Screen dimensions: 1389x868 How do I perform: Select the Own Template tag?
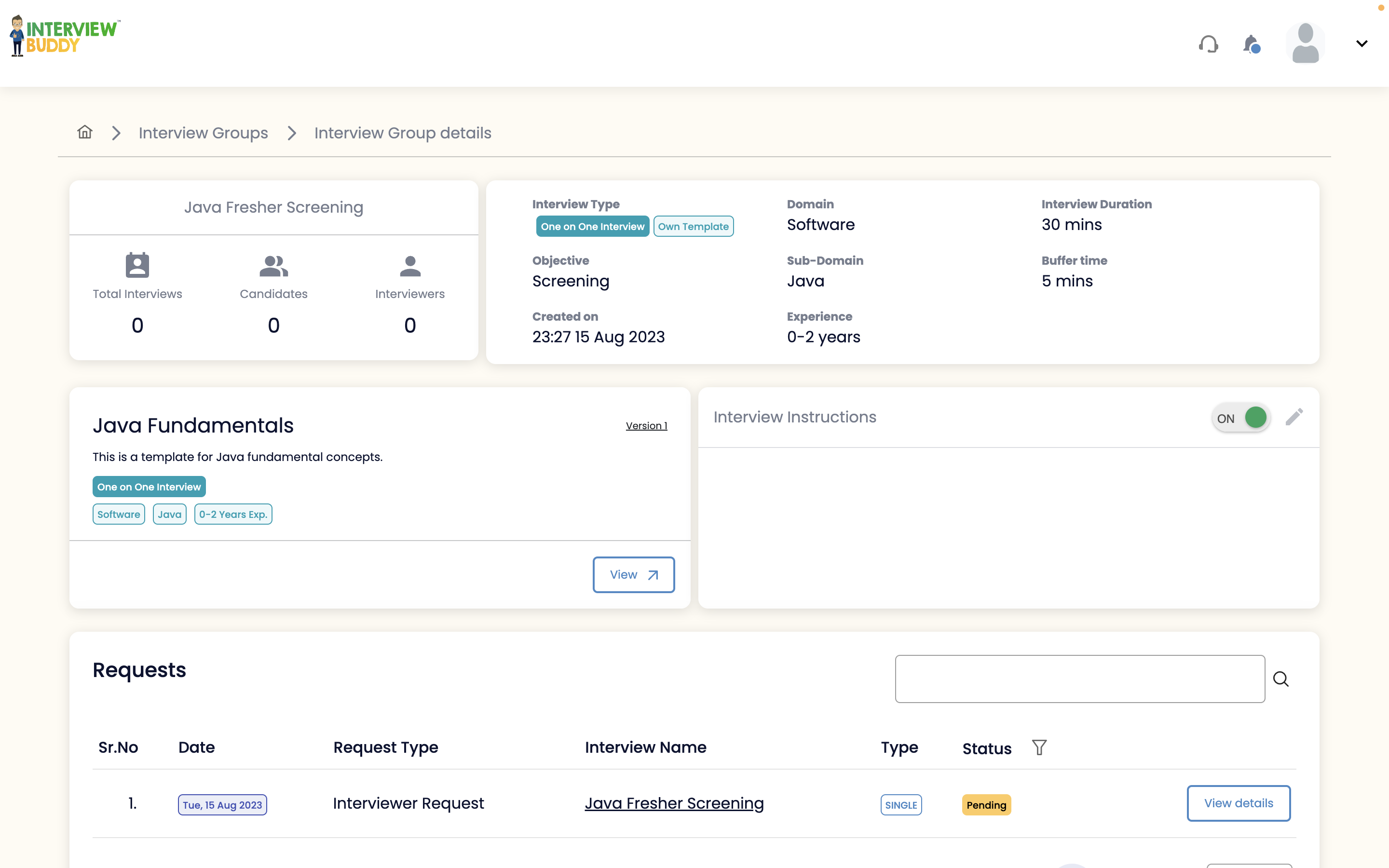point(693,226)
